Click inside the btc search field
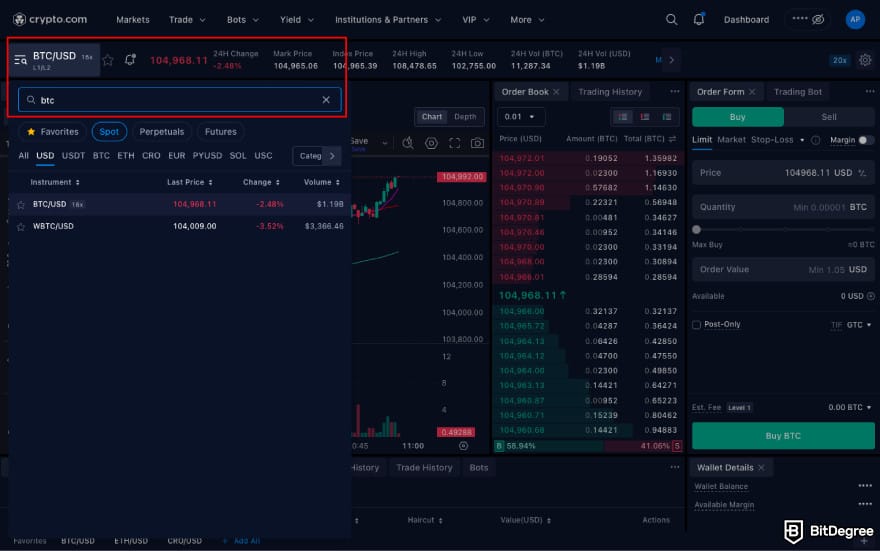This screenshot has height=551, width=880. coord(180,100)
